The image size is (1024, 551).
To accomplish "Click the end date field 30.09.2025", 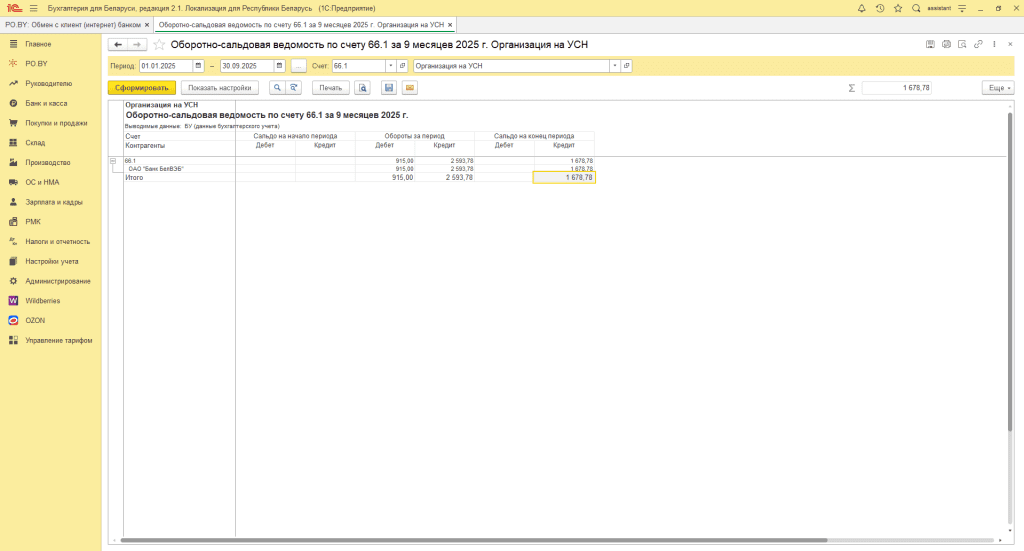I will (245, 66).
